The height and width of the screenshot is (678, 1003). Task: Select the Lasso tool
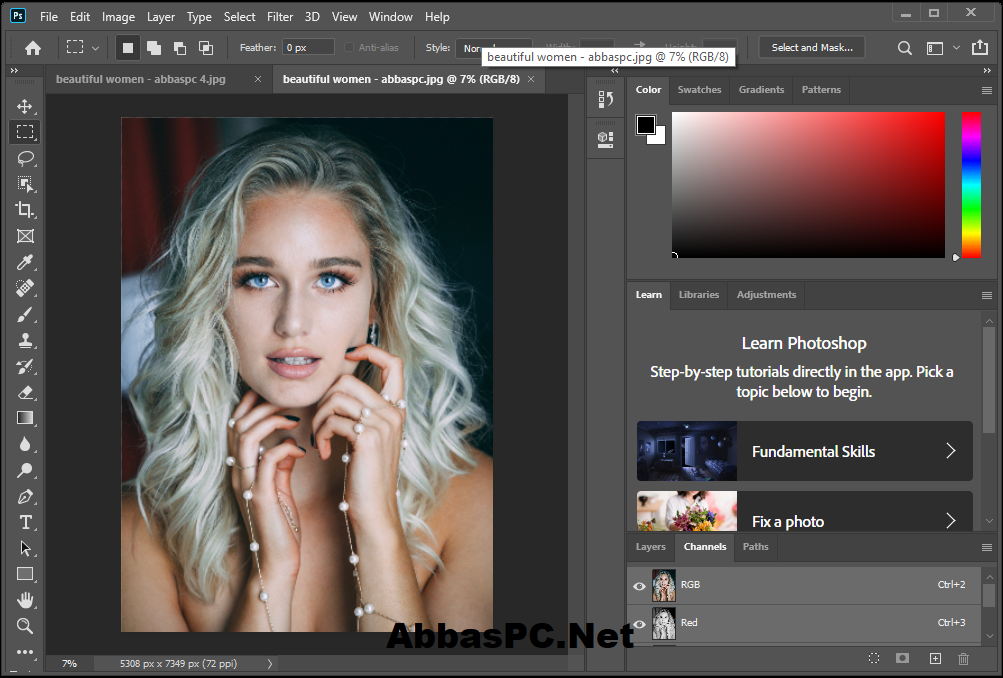[25, 158]
